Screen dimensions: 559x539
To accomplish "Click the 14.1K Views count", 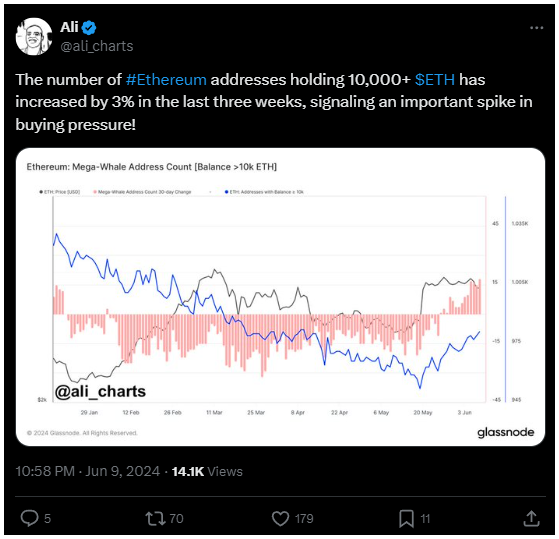I will point(207,471).
